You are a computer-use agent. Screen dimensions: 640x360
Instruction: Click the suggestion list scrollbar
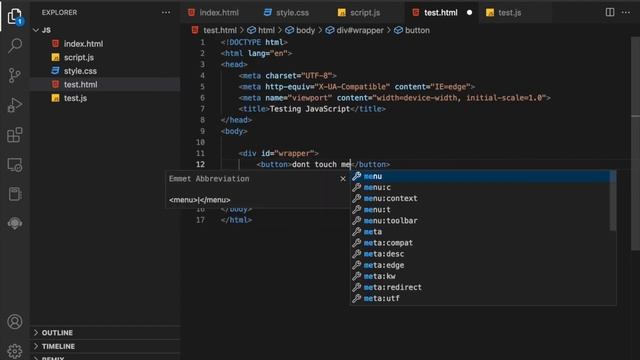[613, 200]
